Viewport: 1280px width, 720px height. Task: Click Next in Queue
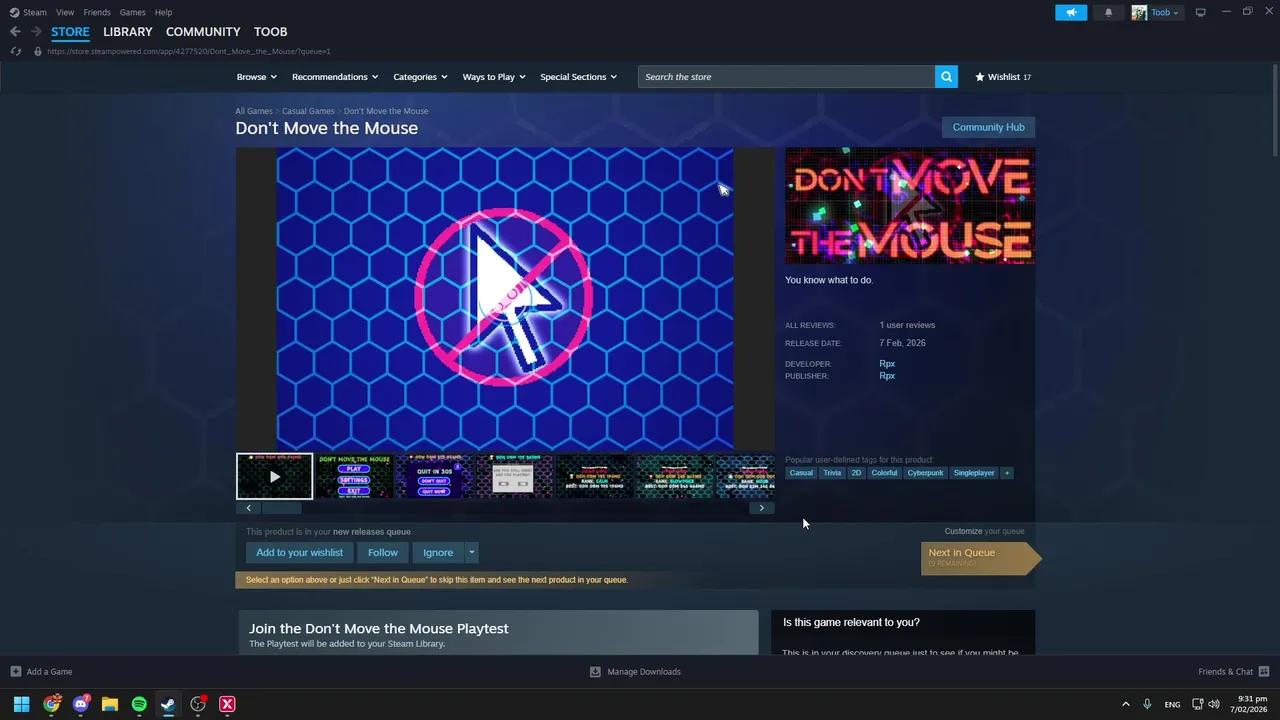(980, 557)
